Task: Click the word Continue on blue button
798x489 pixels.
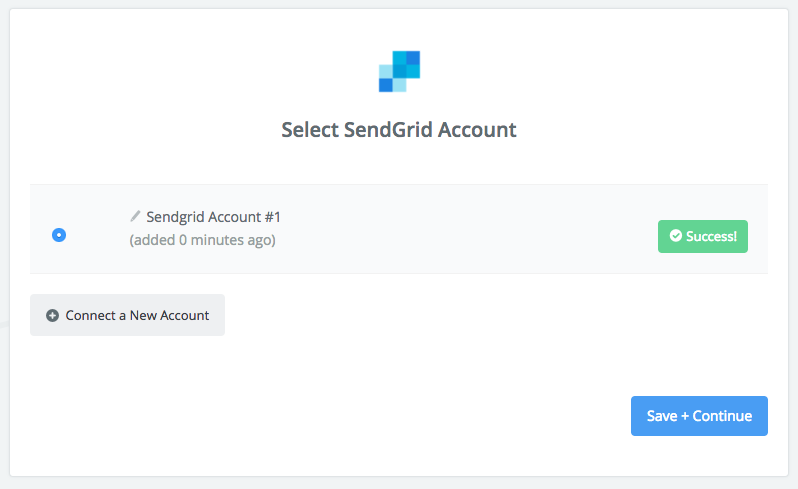Action: [722, 416]
